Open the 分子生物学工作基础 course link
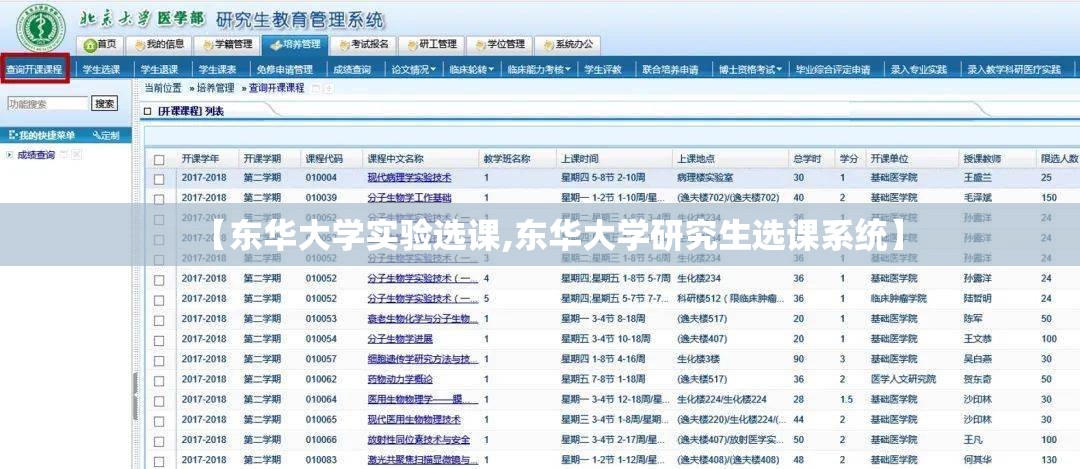This screenshot has width=1080, height=469. 409,198
